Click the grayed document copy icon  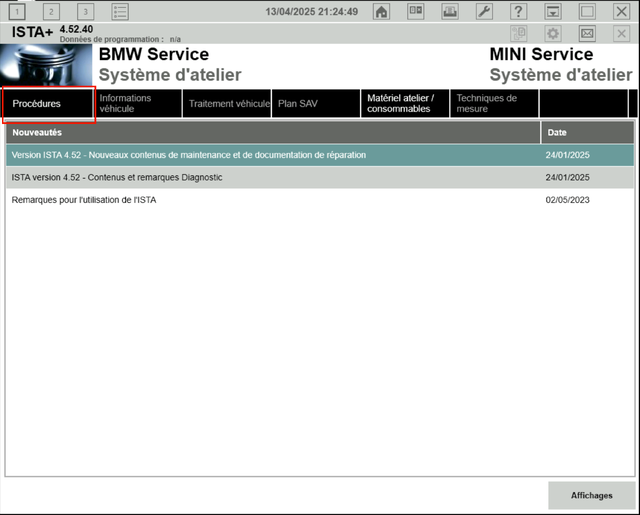coord(518,33)
